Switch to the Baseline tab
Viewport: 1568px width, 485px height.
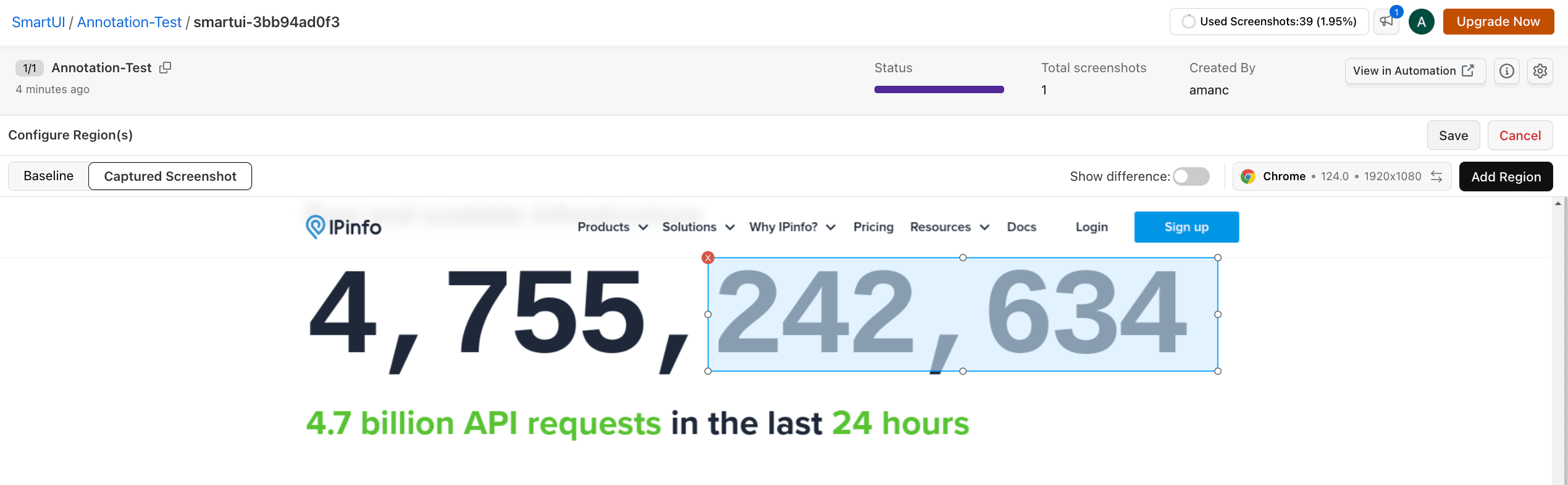tap(49, 176)
